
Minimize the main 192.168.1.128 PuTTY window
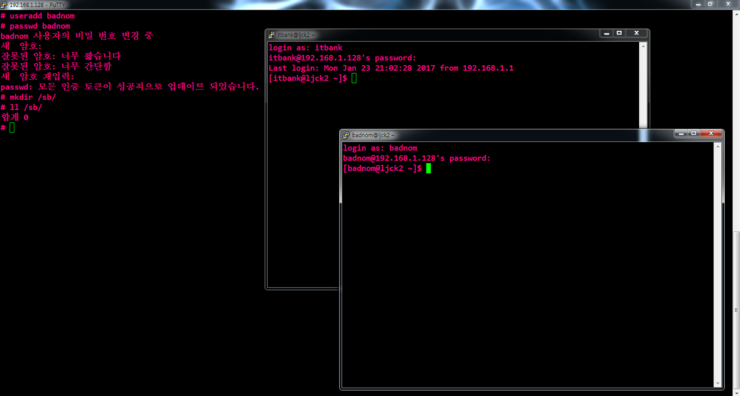(699, 3)
